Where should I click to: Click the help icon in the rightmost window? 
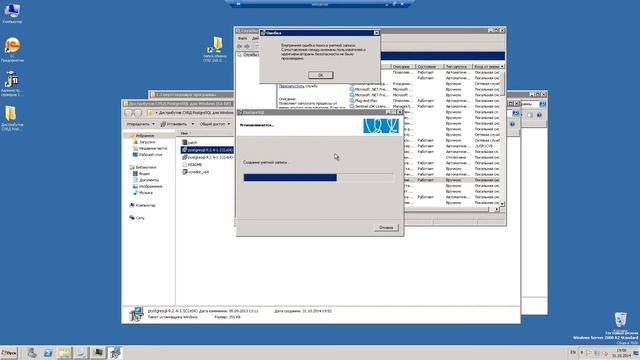click(x=539, y=116)
